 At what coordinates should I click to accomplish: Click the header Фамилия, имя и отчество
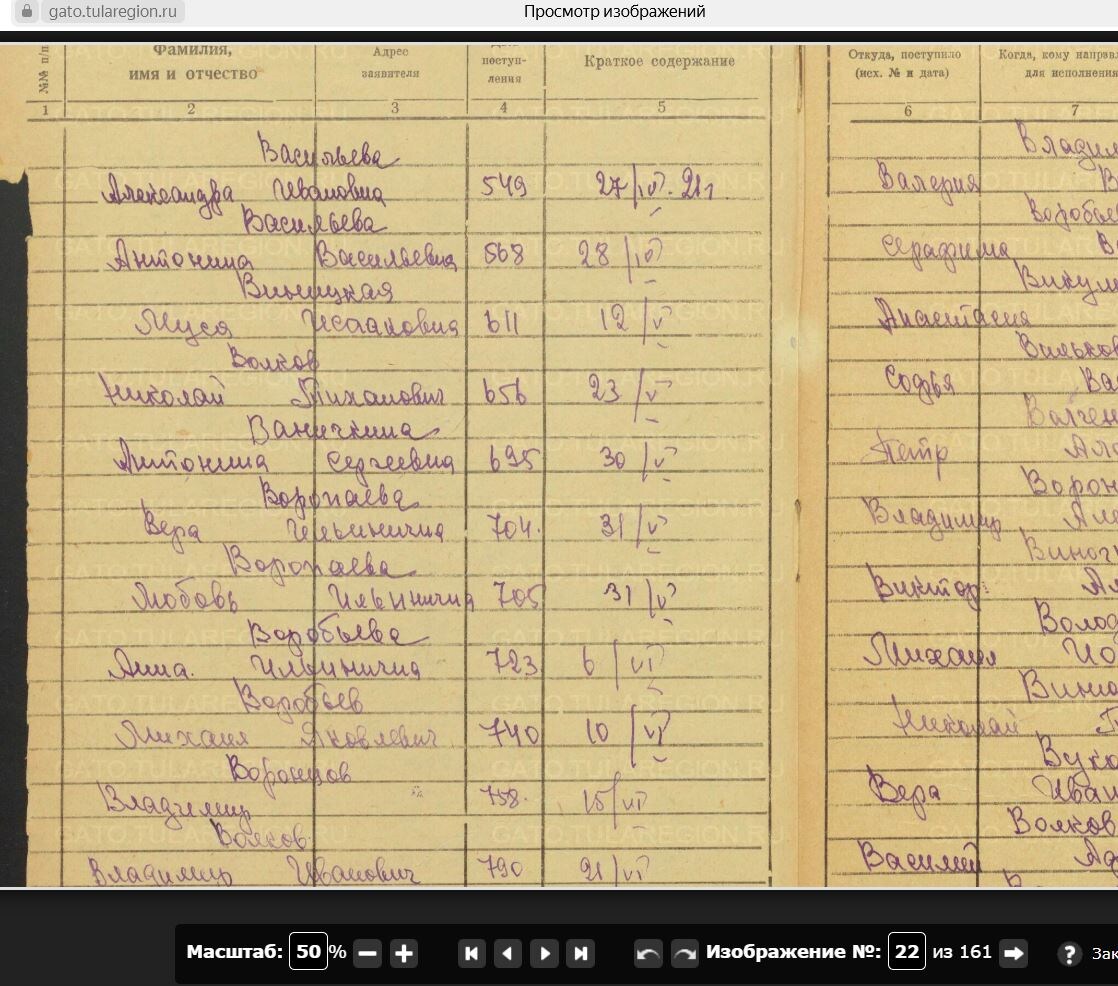[x=193, y=62]
